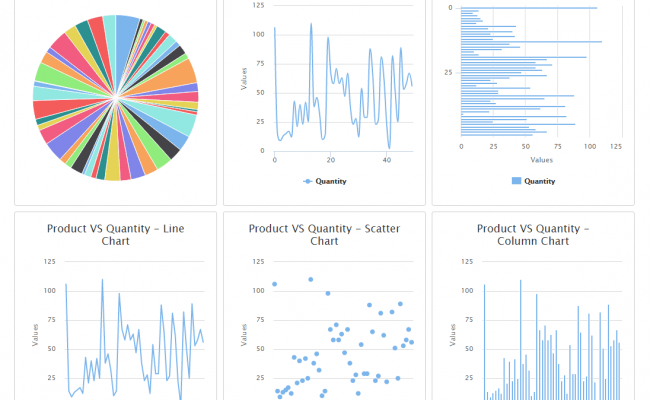This screenshot has height=400, width=650.
Task: Select the Product VS Quantity – Scatter Chart title
Action: tap(324, 235)
